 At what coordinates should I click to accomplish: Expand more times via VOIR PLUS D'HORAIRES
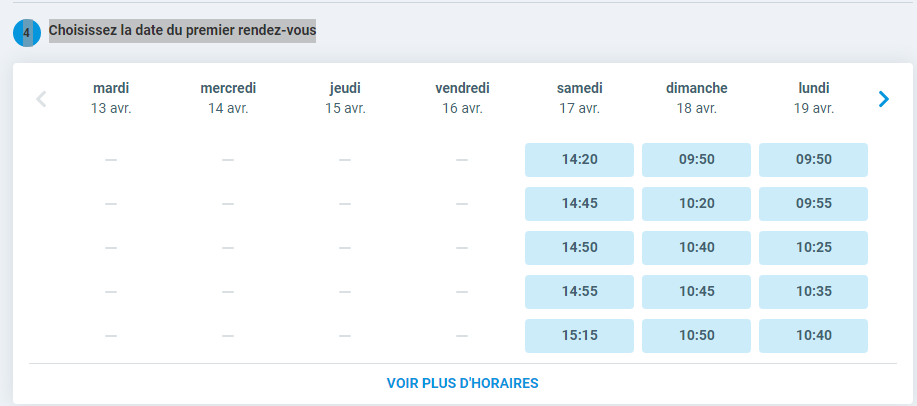pyautogui.click(x=463, y=383)
